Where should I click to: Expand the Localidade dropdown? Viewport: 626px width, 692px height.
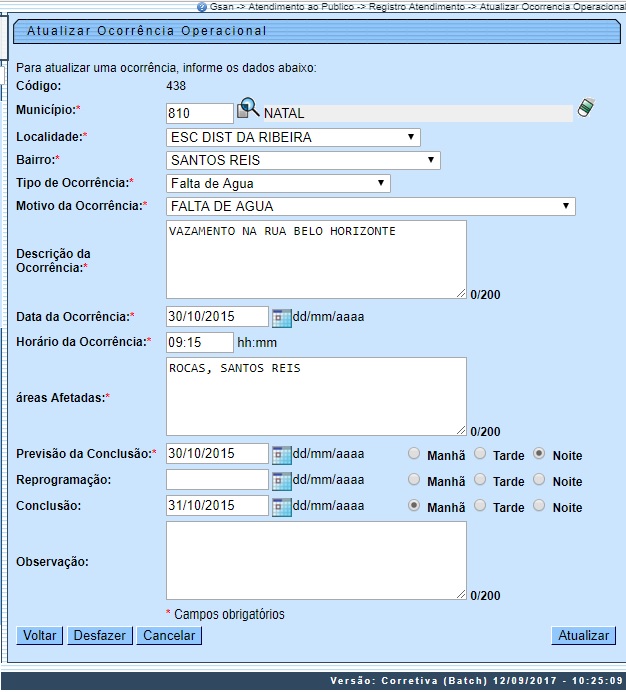pos(293,137)
